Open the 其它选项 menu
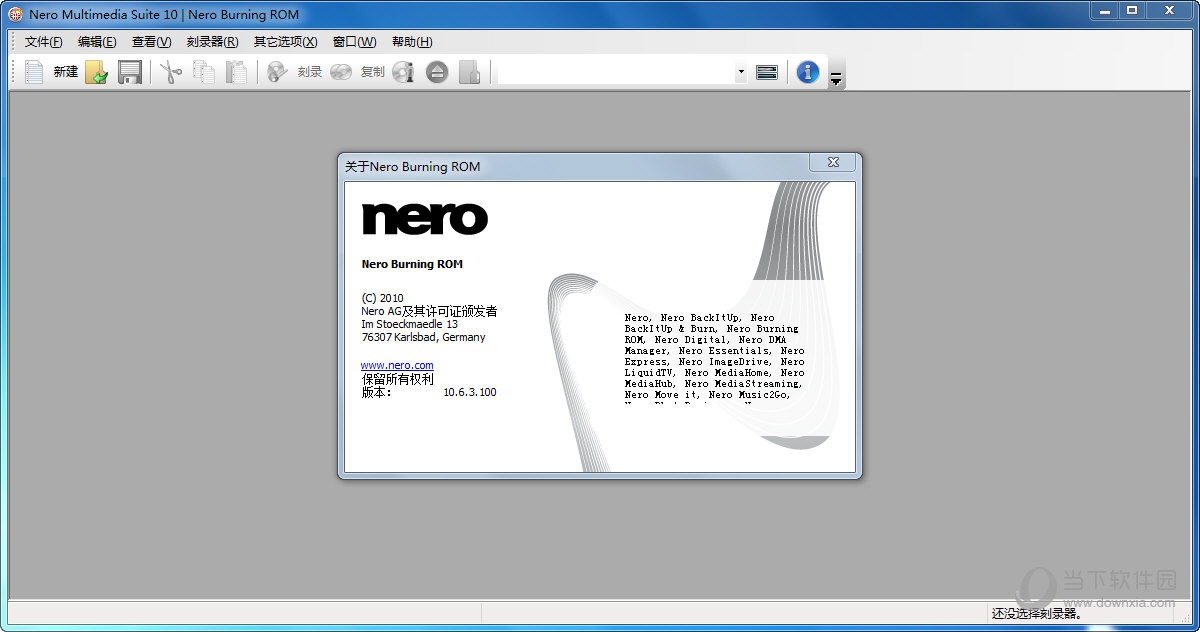Viewport: 1200px width, 632px height. coord(285,41)
